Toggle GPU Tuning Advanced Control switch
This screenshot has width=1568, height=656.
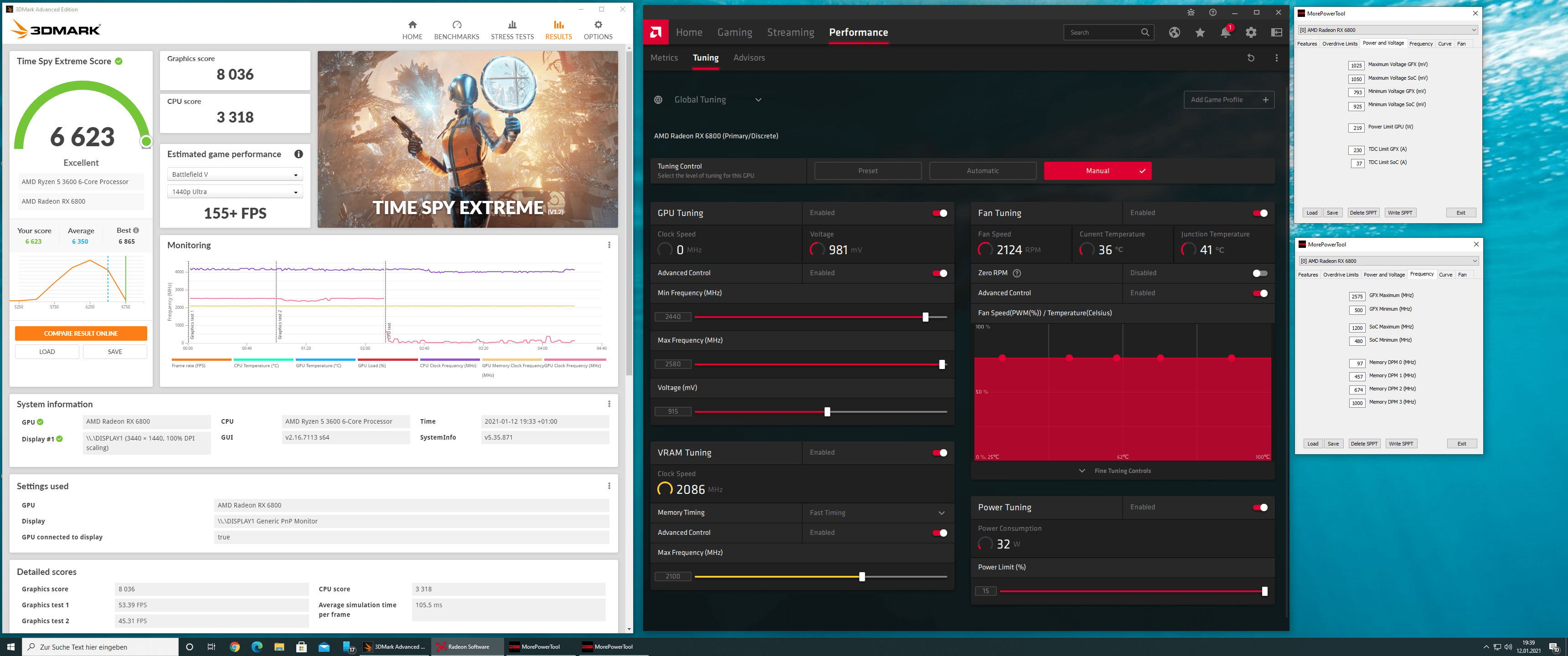click(x=939, y=273)
